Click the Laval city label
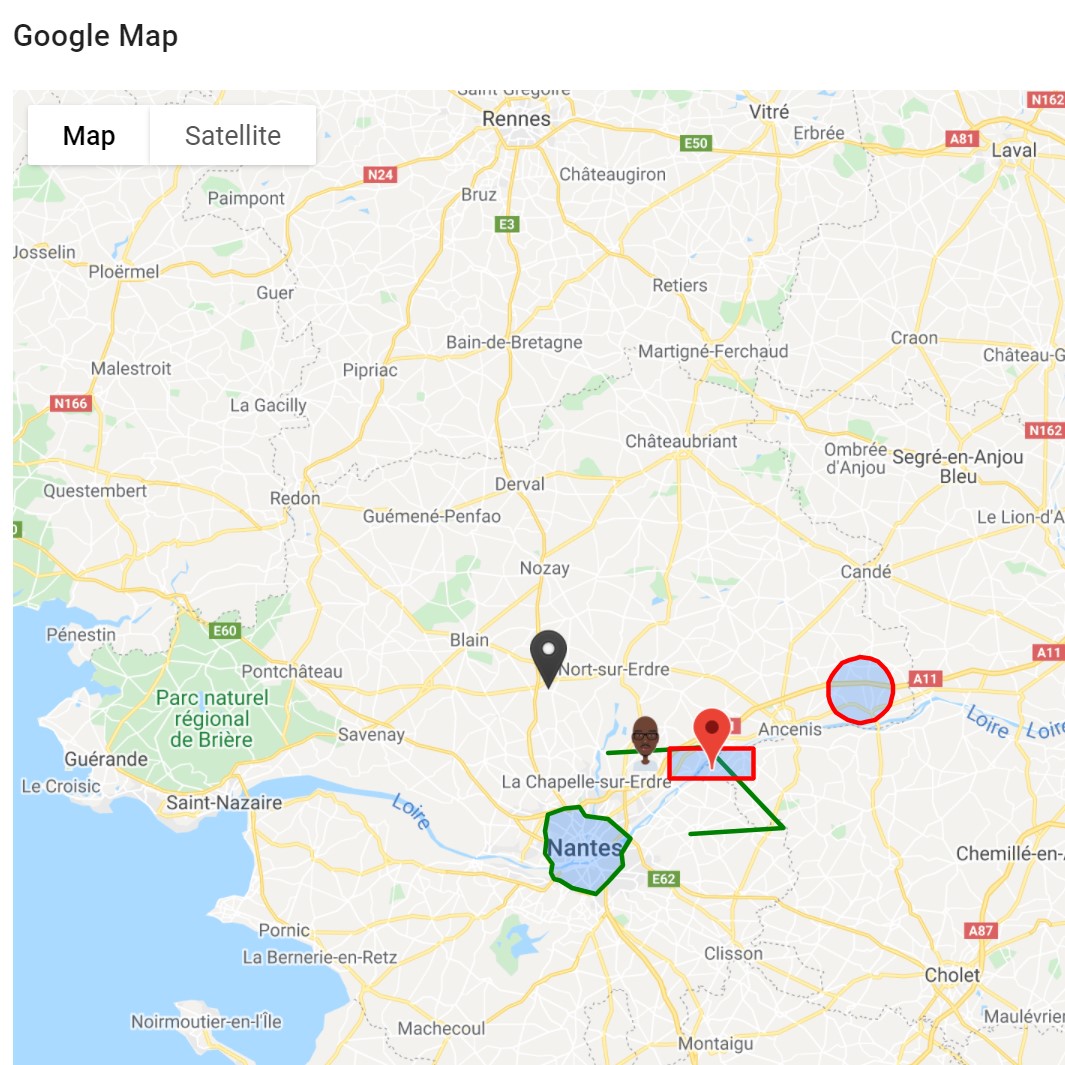The image size is (1065, 1065). [1013, 150]
